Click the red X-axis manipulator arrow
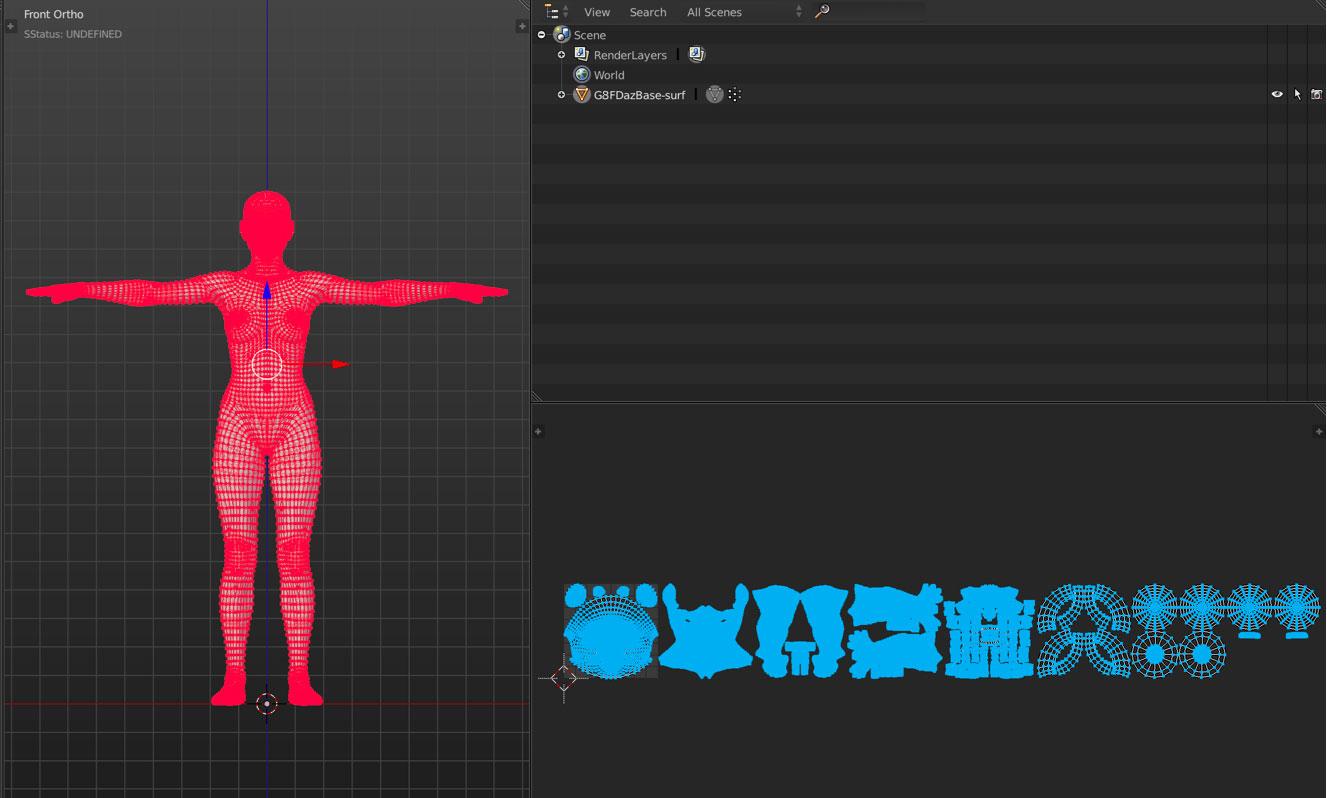This screenshot has width=1327, height=798. pos(340,364)
